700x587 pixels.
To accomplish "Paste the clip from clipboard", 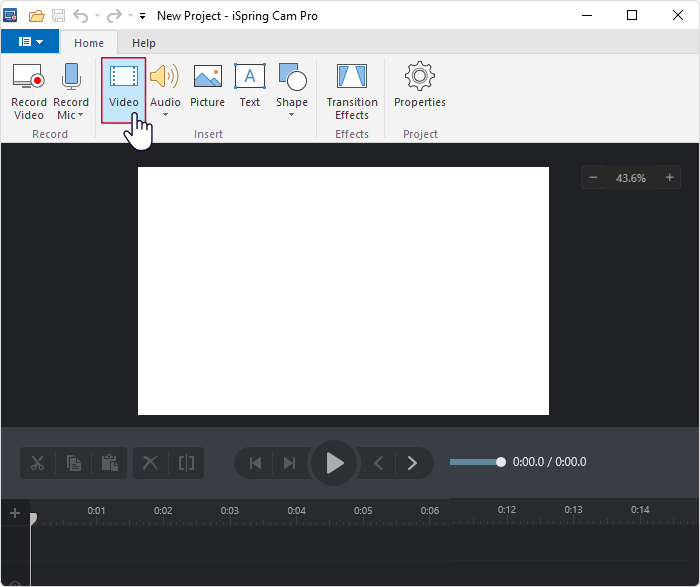I will pyautogui.click(x=109, y=463).
